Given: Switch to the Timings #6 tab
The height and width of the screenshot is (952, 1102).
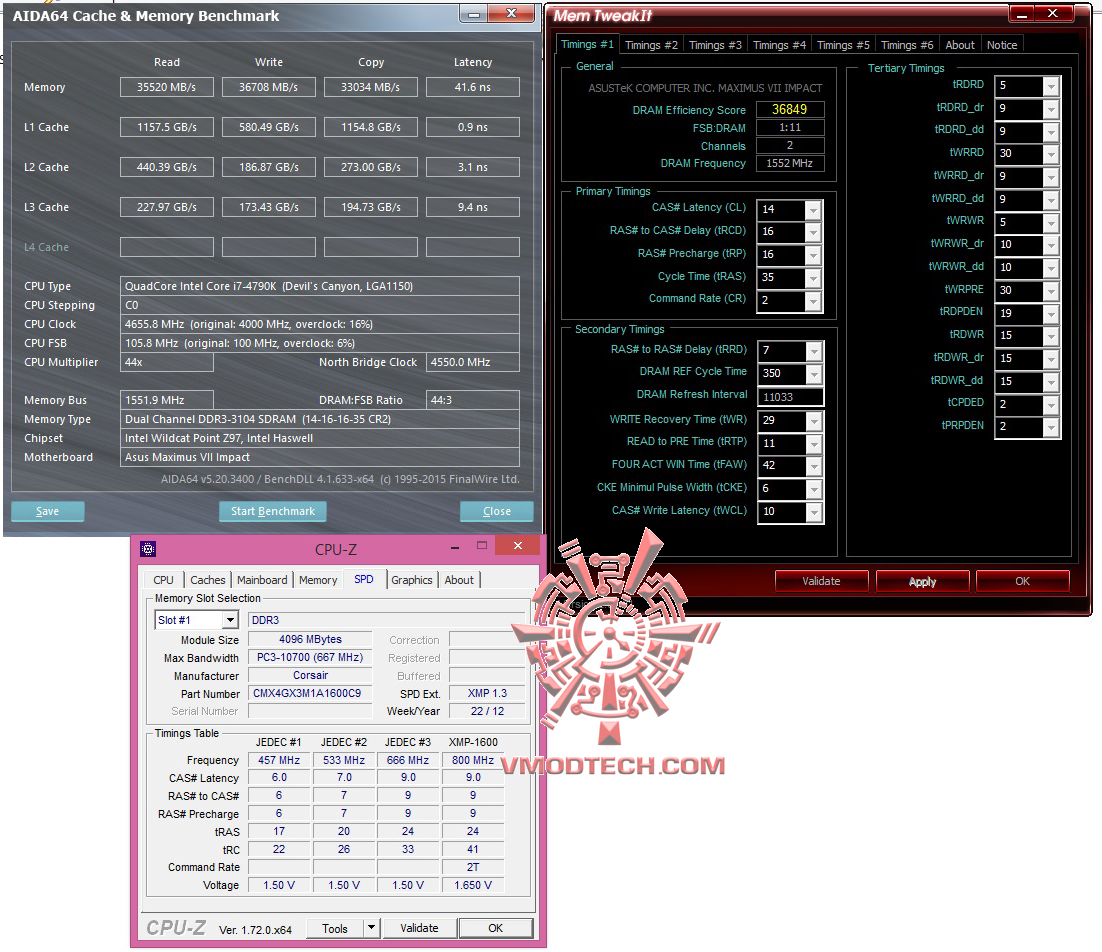Looking at the screenshot, I should pos(907,45).
